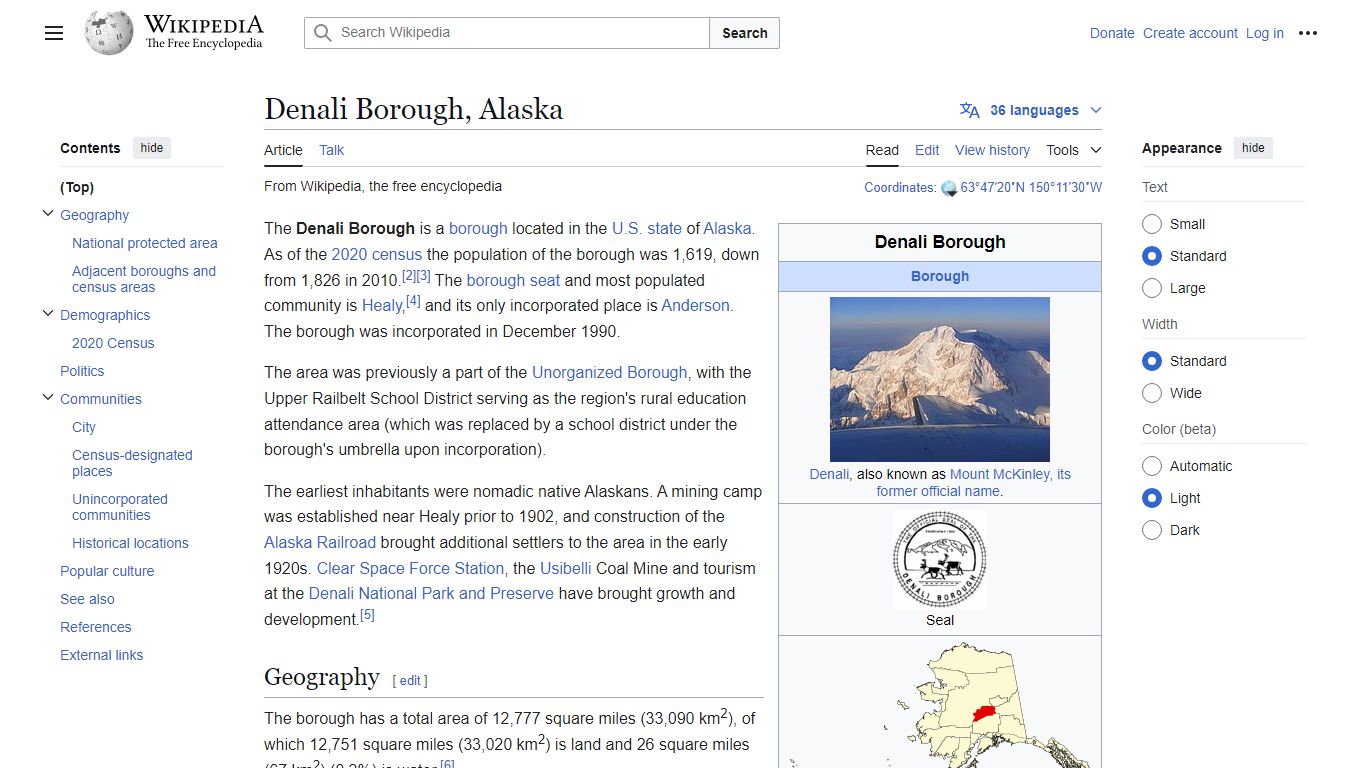The image size is (1366, 768).
Task: Open the Alaska location map image
Action: pos(940,705)
